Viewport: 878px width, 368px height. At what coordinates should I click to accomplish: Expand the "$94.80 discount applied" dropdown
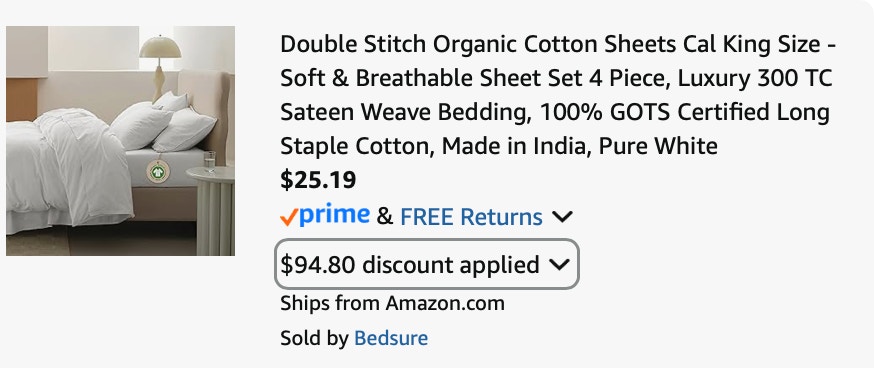pyautogui.click(x=427, y=264)
